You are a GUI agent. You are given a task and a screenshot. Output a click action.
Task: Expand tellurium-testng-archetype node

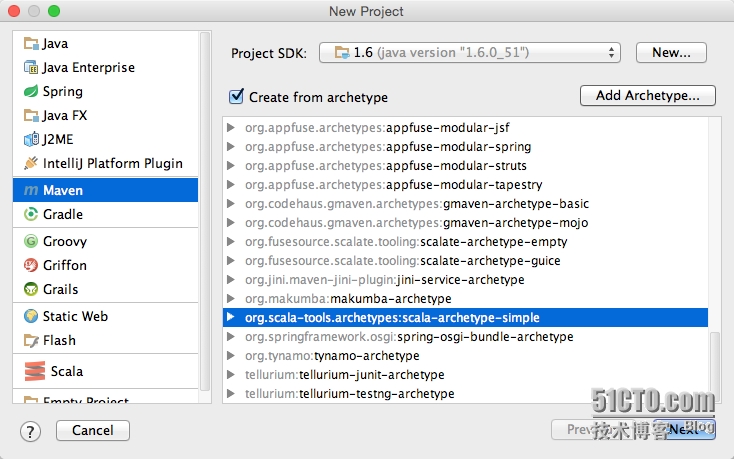(230, 393)
